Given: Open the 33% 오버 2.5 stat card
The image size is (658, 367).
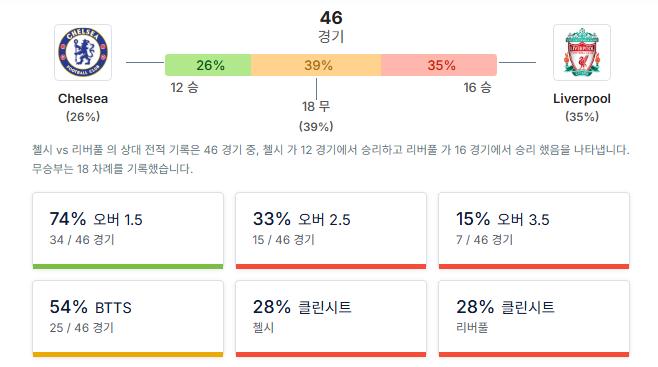Looking at the screenshot, I should tap(331, 231).
